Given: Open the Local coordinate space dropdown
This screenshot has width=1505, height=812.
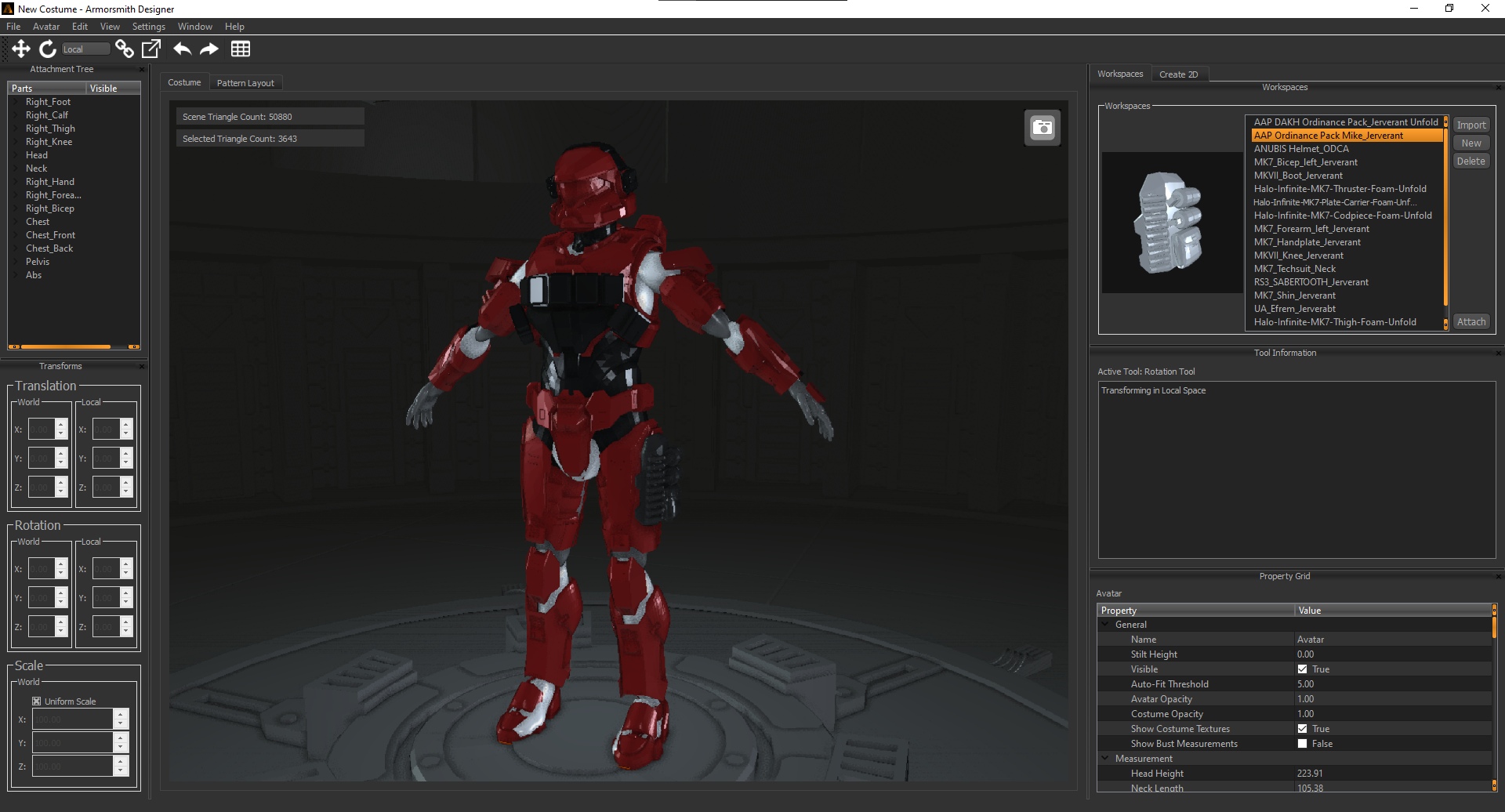Looking at the screenshot, I should coord(85,49).
